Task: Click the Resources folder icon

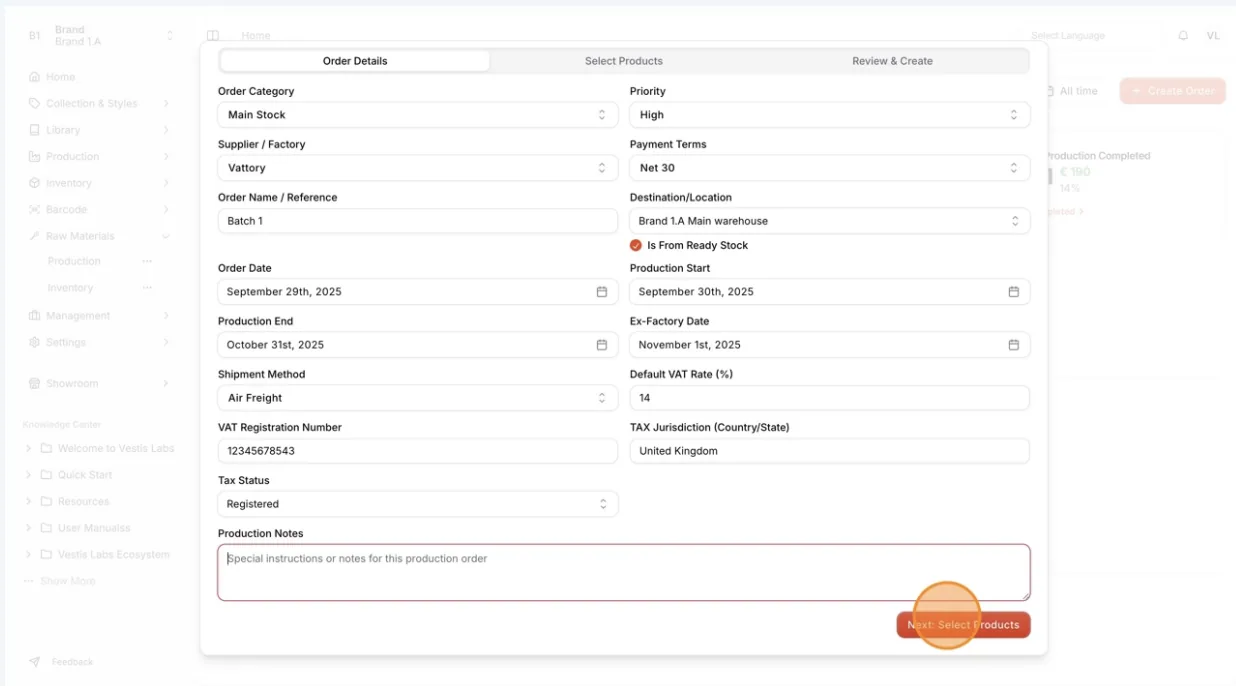Action: click(46, 501)
